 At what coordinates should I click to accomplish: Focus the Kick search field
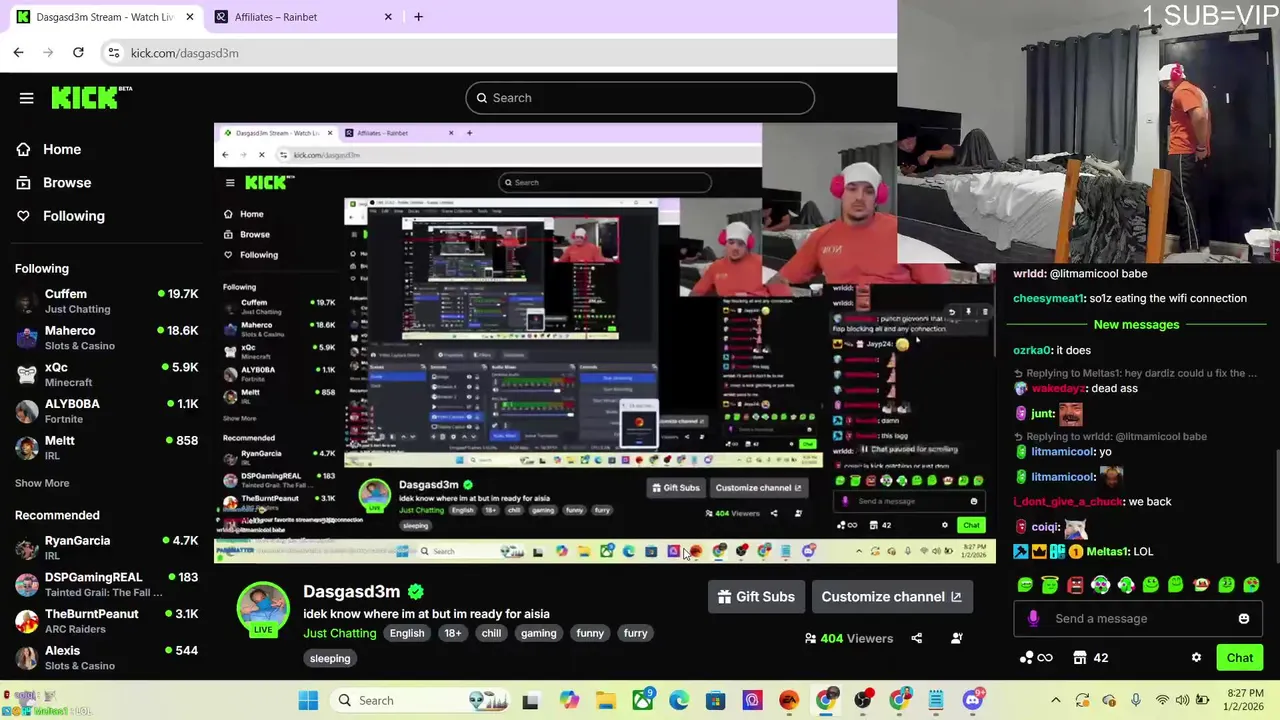click(640, 98)
